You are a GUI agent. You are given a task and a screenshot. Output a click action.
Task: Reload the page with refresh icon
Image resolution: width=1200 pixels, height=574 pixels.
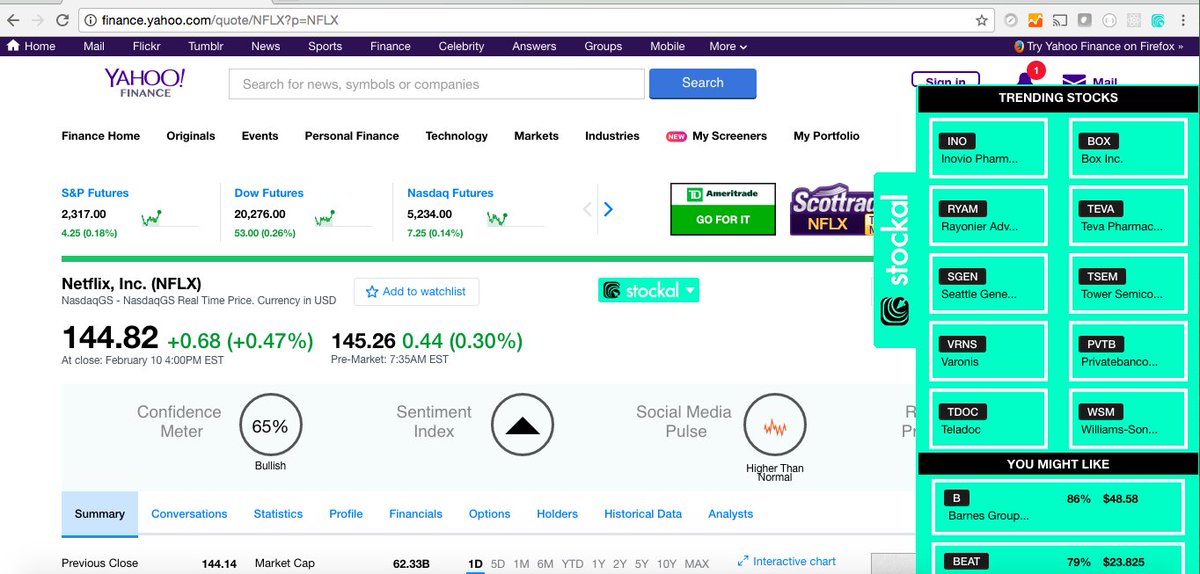[x=63, y=20]
